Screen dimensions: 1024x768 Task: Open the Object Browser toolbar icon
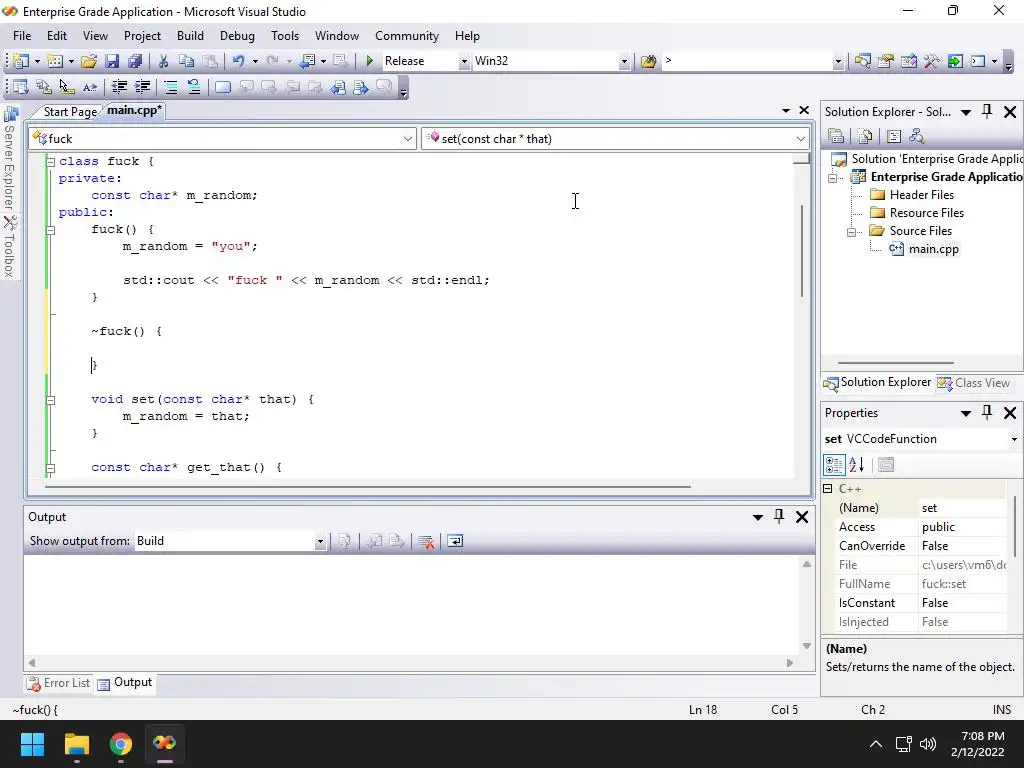(x=908, y=61)
